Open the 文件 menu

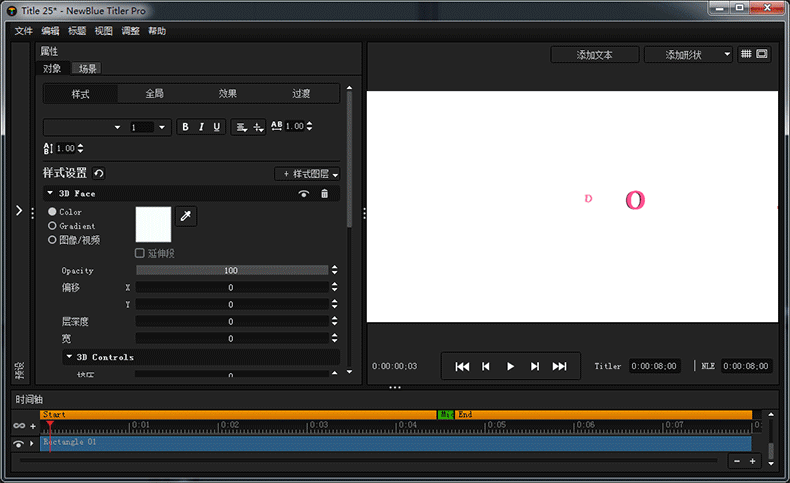coord(24,31)
